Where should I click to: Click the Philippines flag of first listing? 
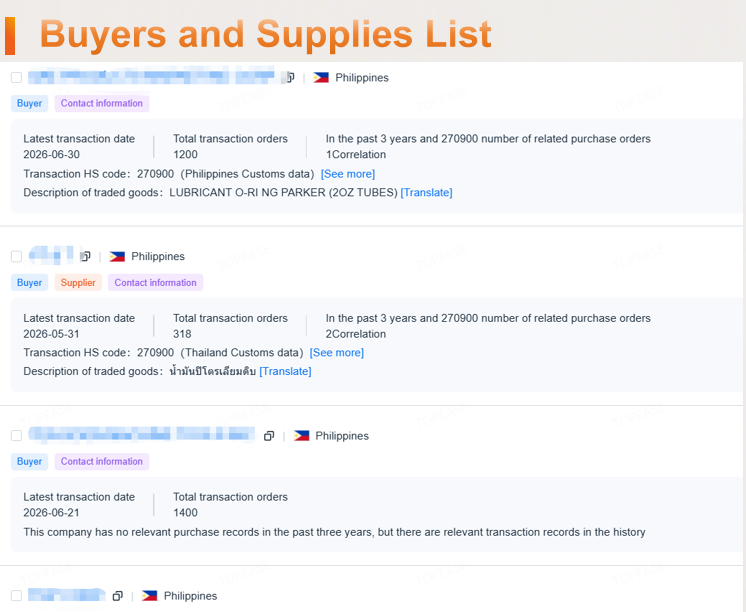tap(321, 78)
